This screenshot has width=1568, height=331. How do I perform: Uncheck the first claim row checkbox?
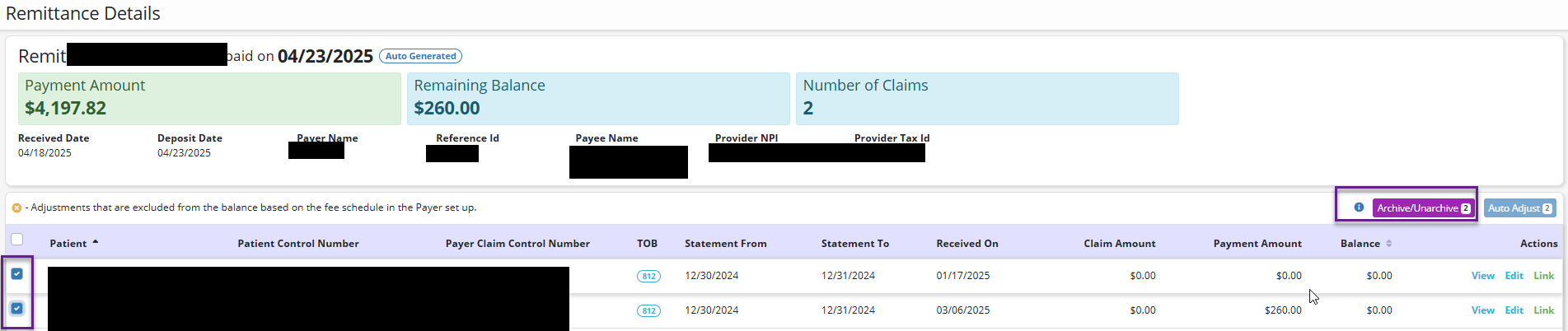[x=17, y=274]
